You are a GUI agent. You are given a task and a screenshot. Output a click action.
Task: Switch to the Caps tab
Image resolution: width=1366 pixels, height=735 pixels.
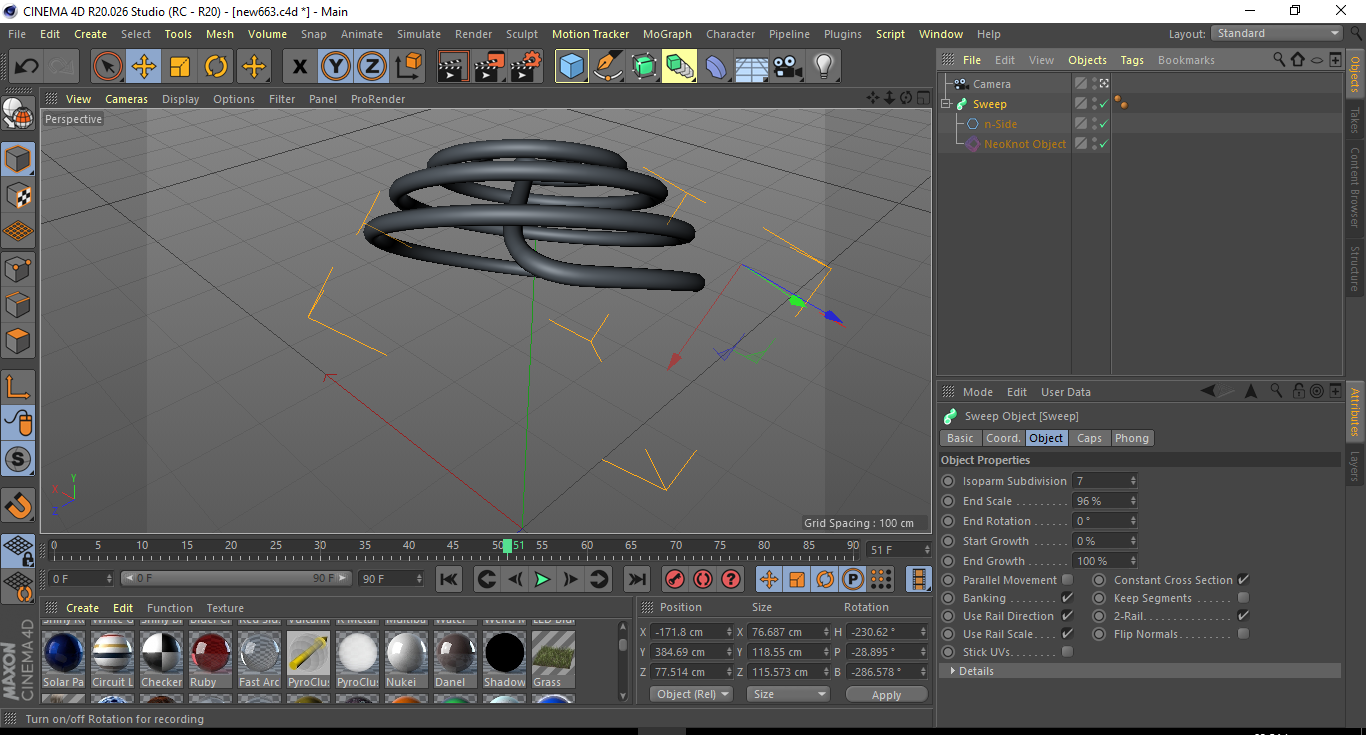(x=1089, y=438)
